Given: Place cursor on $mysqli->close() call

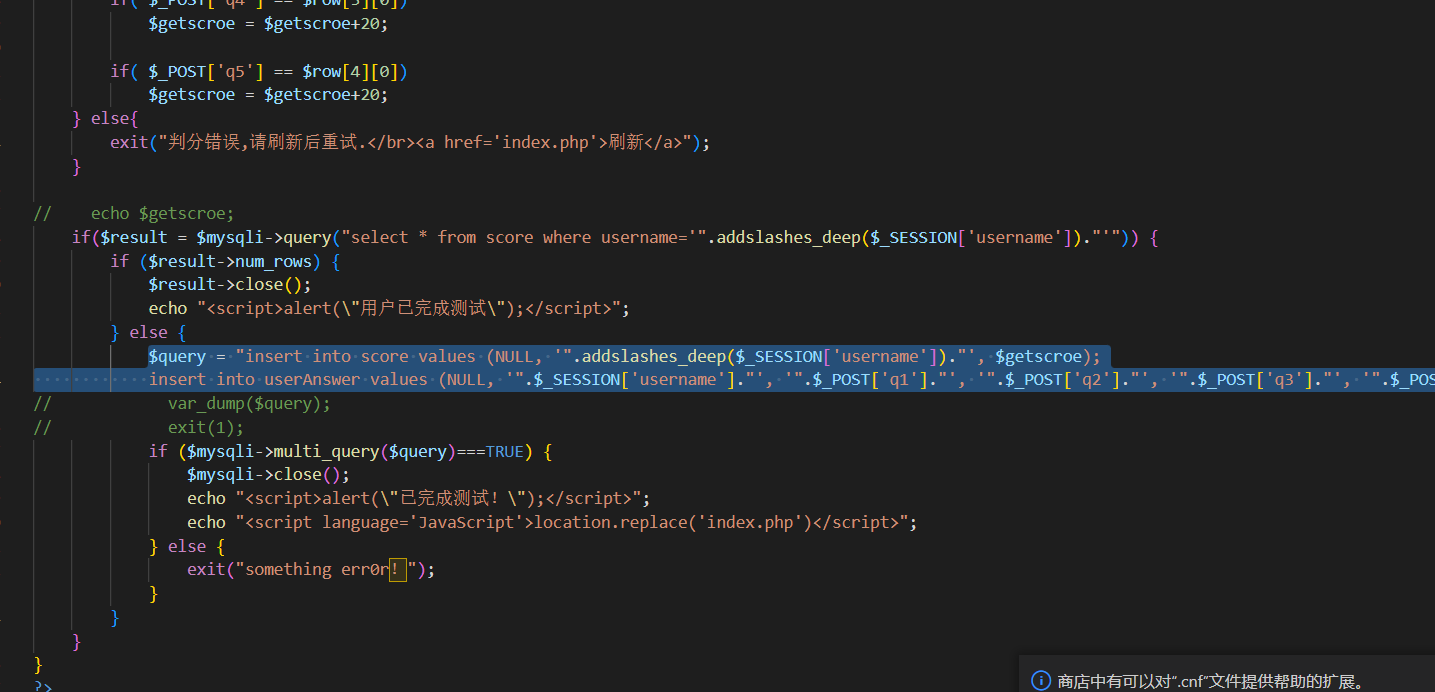Looking at the screenshot, I should pos(268,474).
